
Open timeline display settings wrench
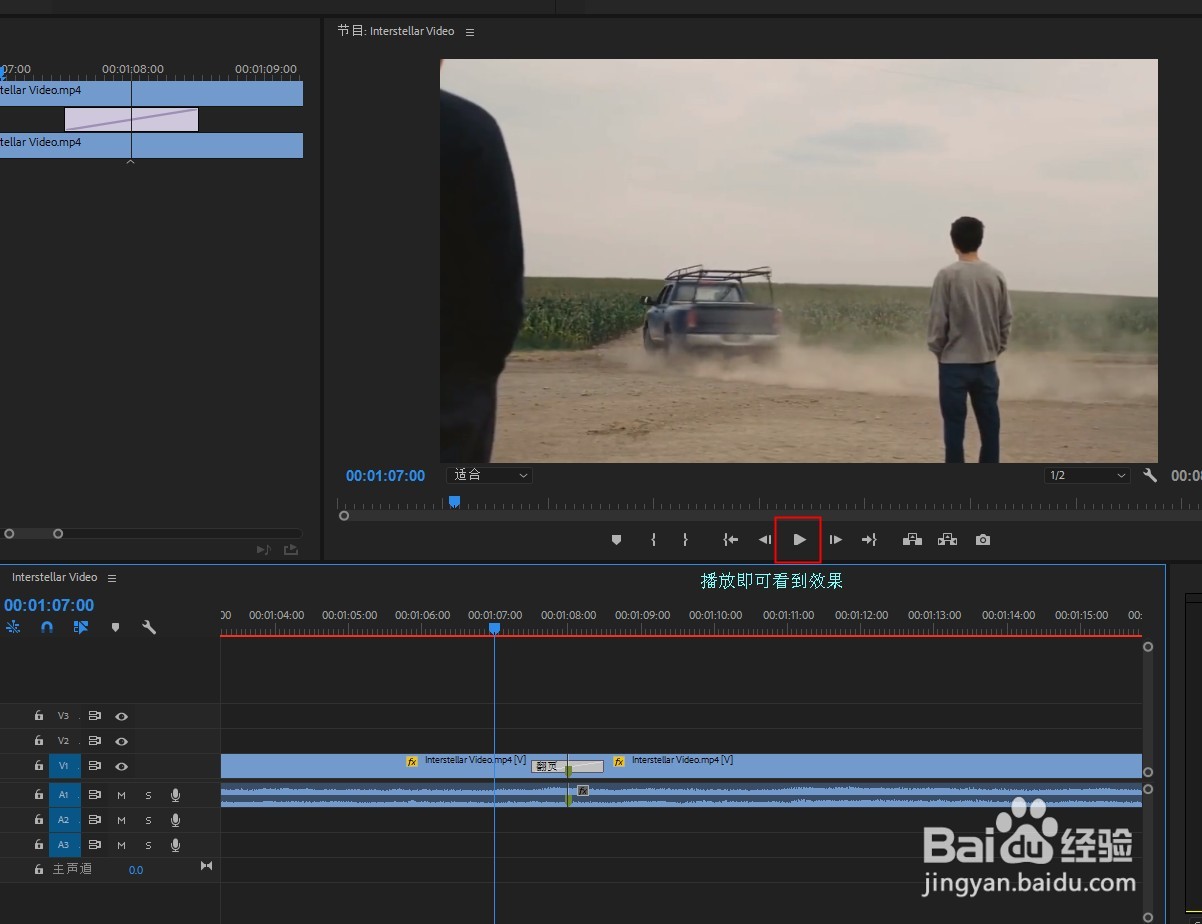click(x=149, y=628)
